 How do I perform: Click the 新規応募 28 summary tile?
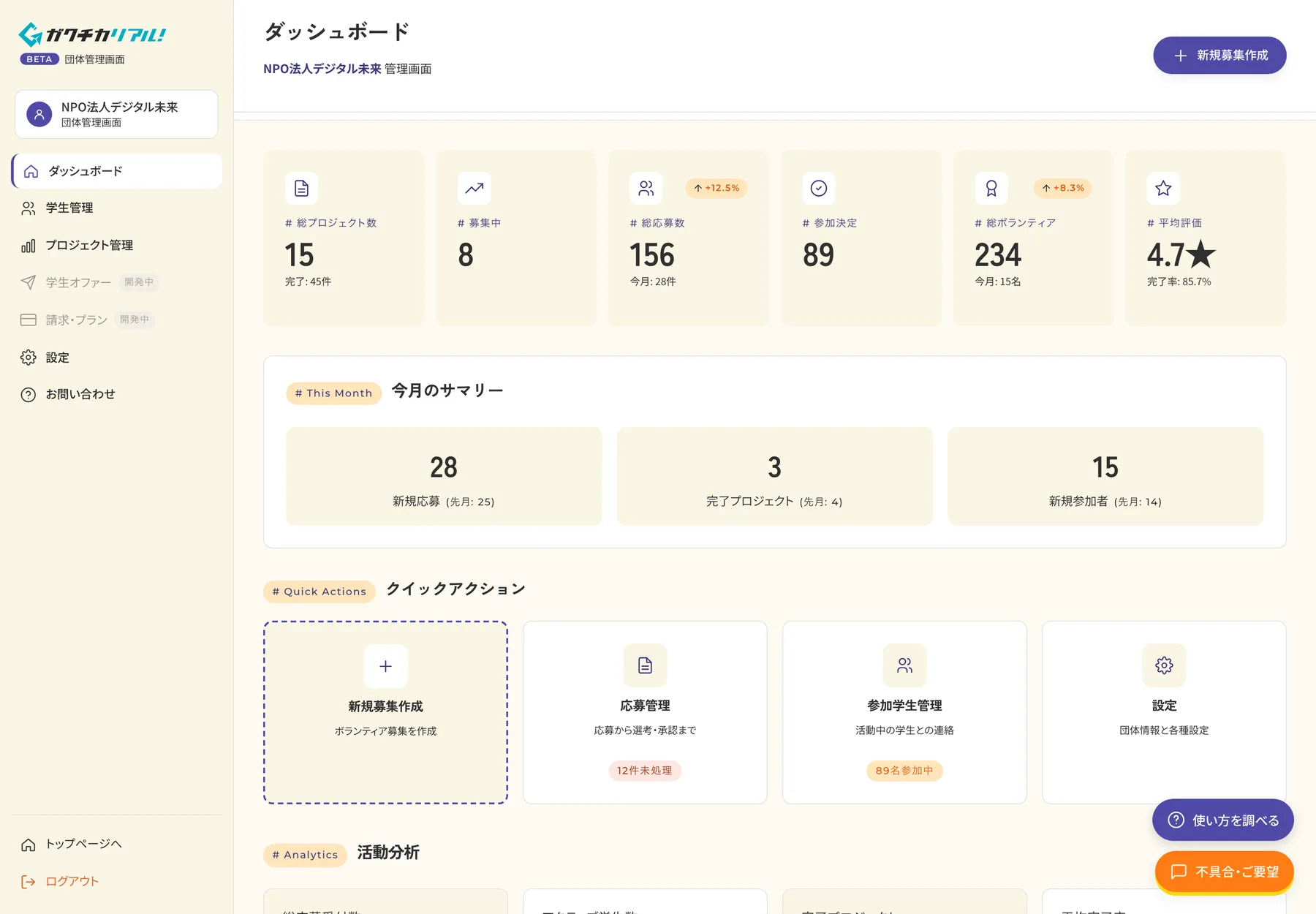pos(444,476)
